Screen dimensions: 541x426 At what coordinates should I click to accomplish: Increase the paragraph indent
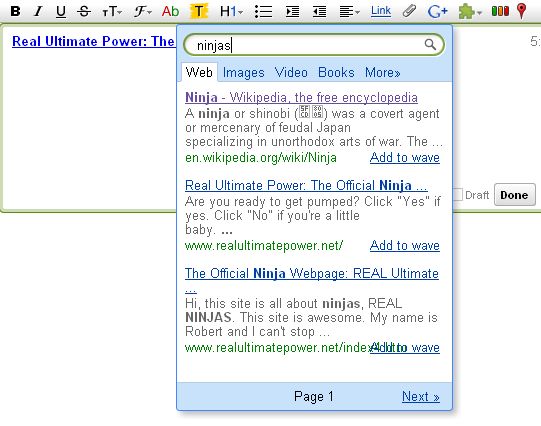pyautogui.click(x=293, y=11)
